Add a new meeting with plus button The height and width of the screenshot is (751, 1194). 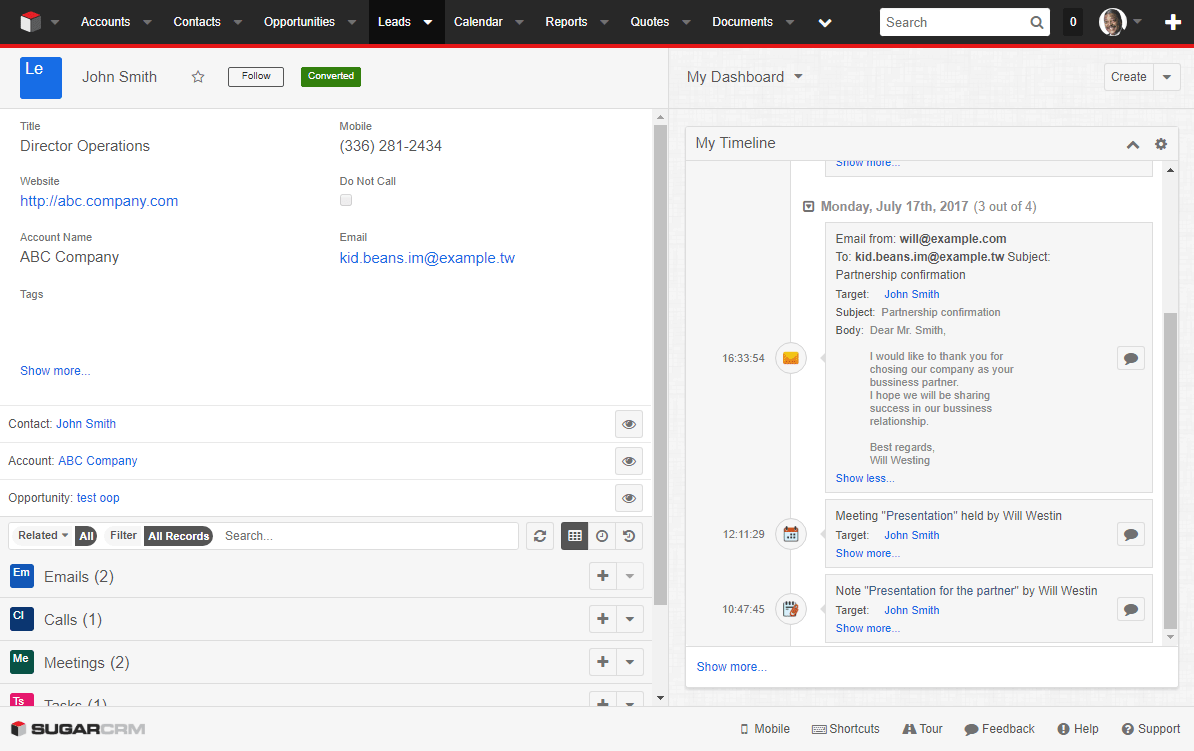point(602,663)
